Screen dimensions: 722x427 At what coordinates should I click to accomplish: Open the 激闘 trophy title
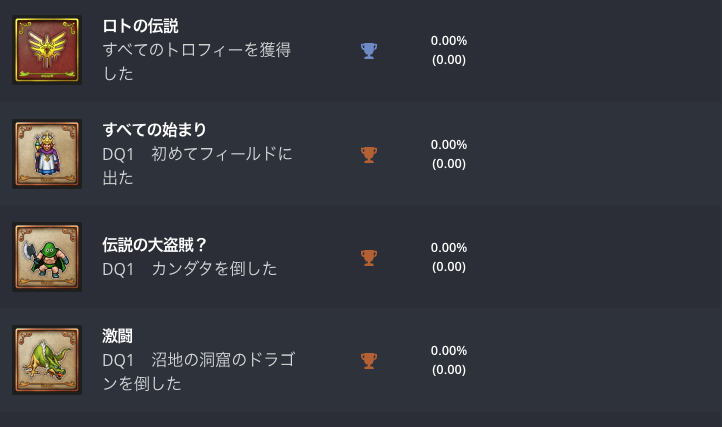tap(118, 336)
